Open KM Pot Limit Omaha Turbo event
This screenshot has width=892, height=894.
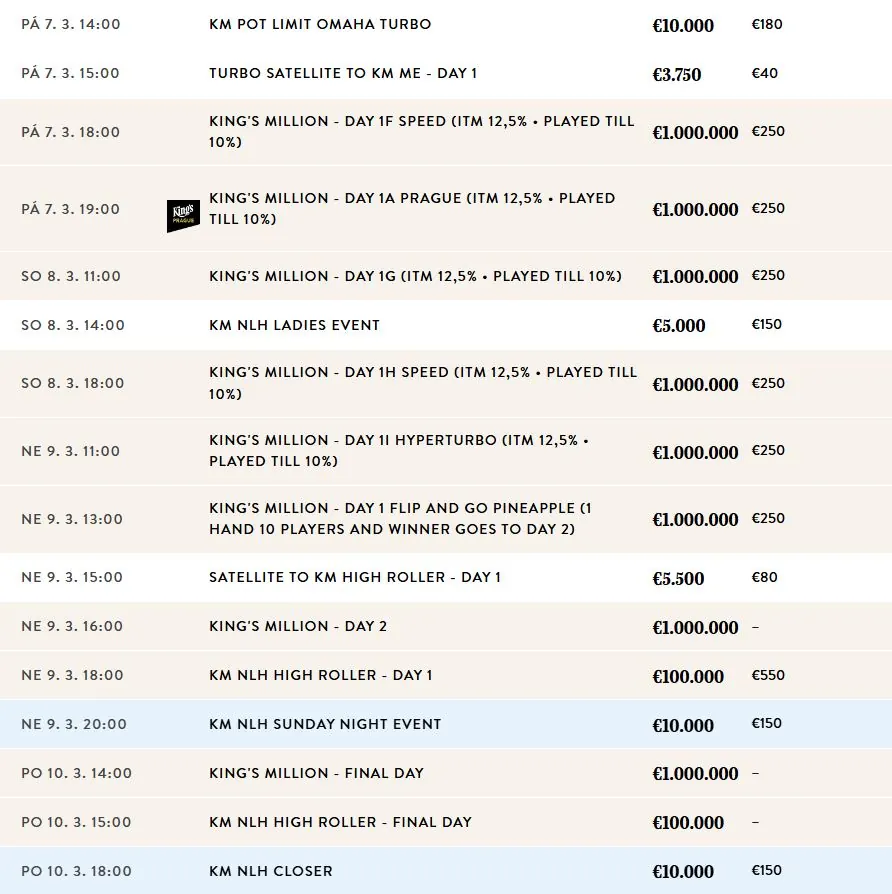coord(320,24)
